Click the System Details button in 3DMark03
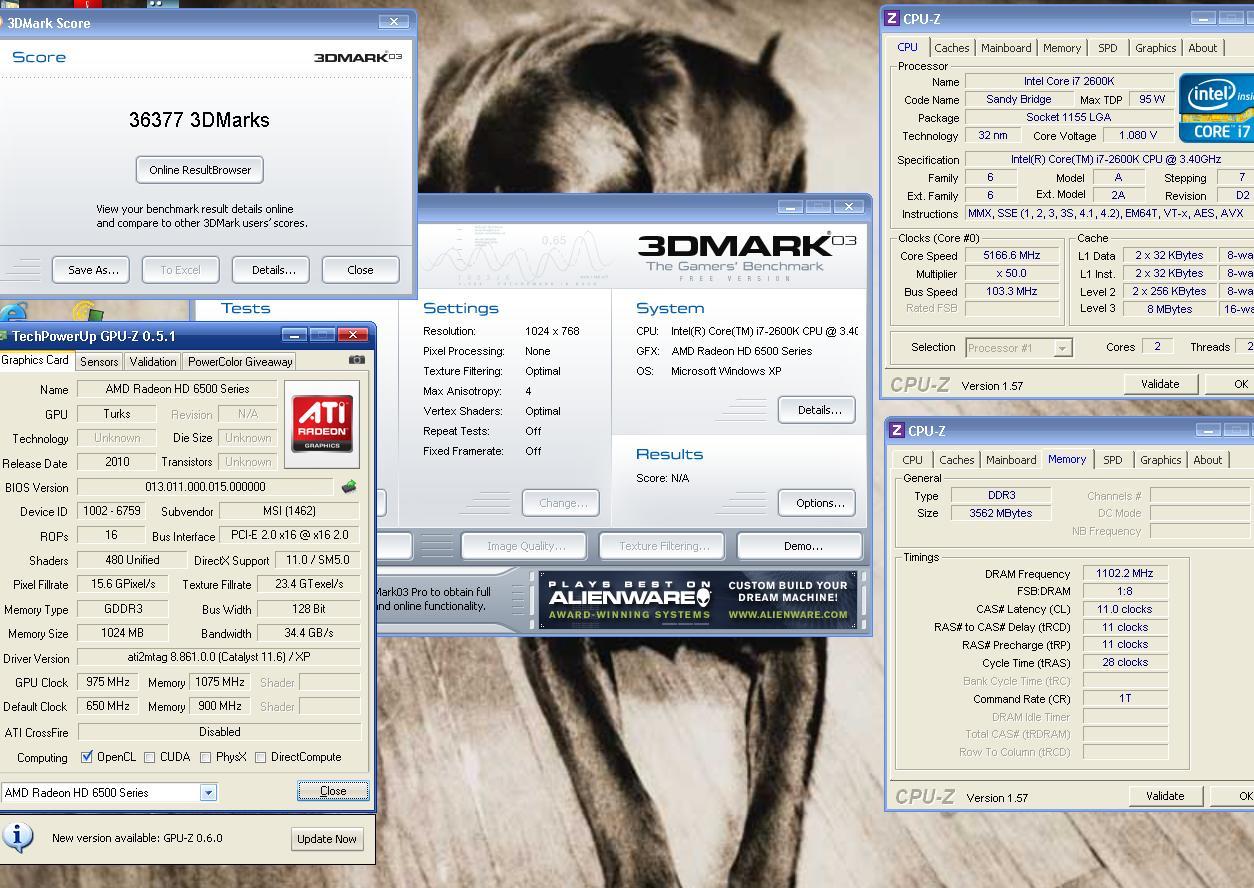Viewport: 1254px width, 888px height. (819, 410)
